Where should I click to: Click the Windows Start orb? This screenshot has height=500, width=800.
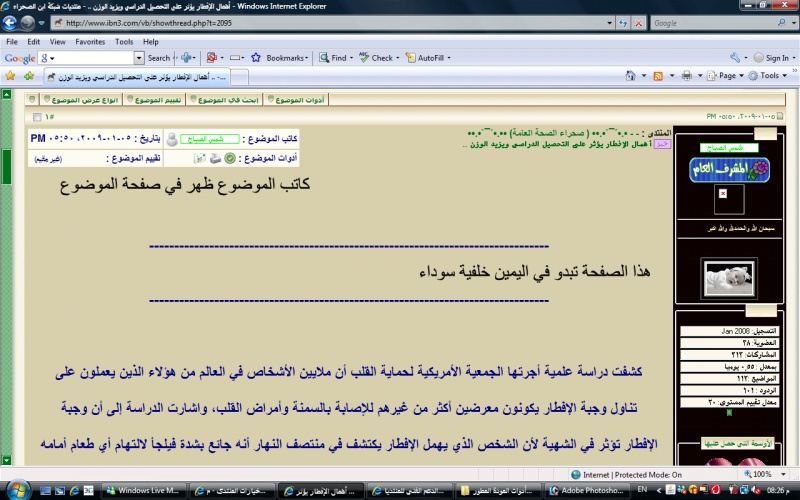click(17, 491)
